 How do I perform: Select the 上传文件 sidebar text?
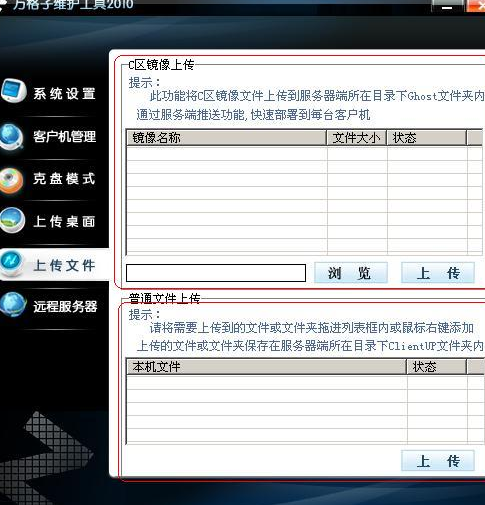point(64,266)
